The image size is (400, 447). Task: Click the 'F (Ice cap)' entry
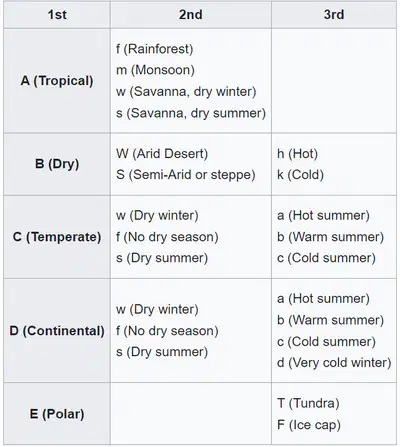[309, 425]
